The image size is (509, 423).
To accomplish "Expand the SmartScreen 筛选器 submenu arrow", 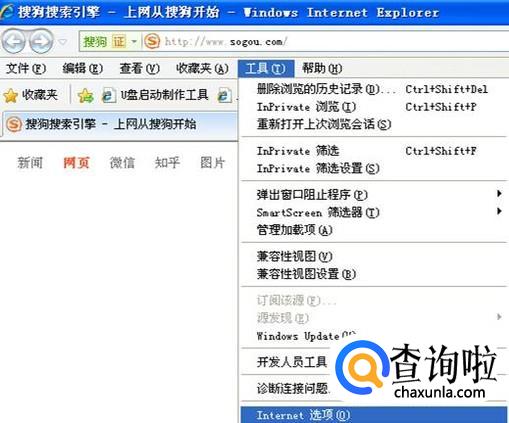I will (x=499, y=211).
